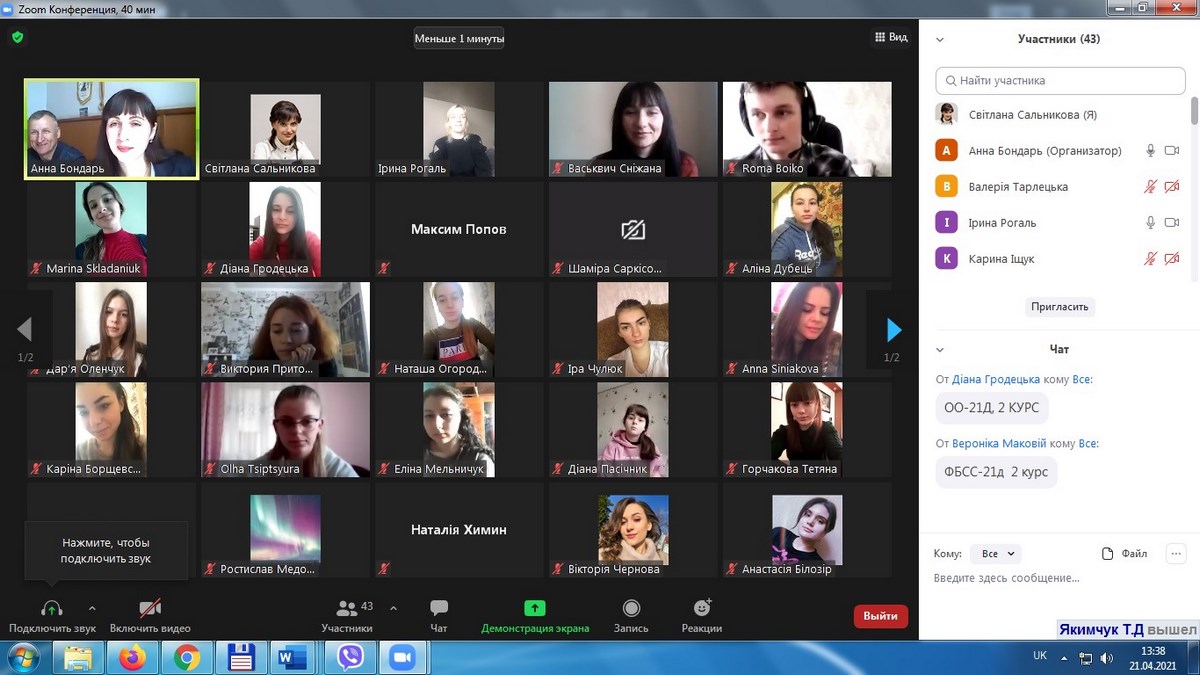This screenshot has width=1200, height=675.
Task: Open the chat recipient dropdown
Action: tap(997, 553)
